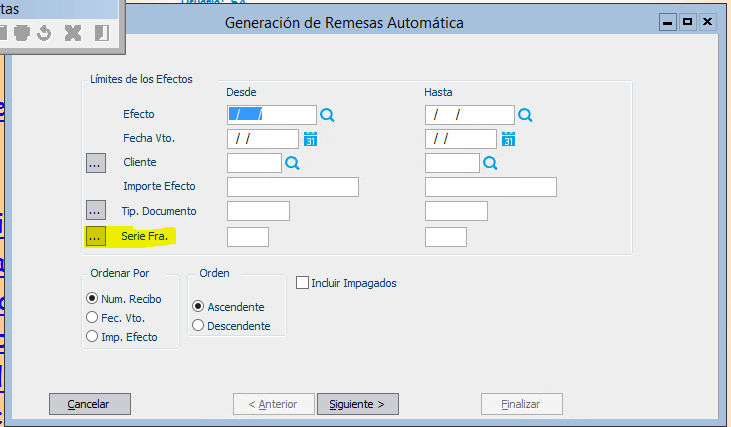Search for the Cliente Hasta value
This screenshot has height=427, width=731.
click(490, 163)
